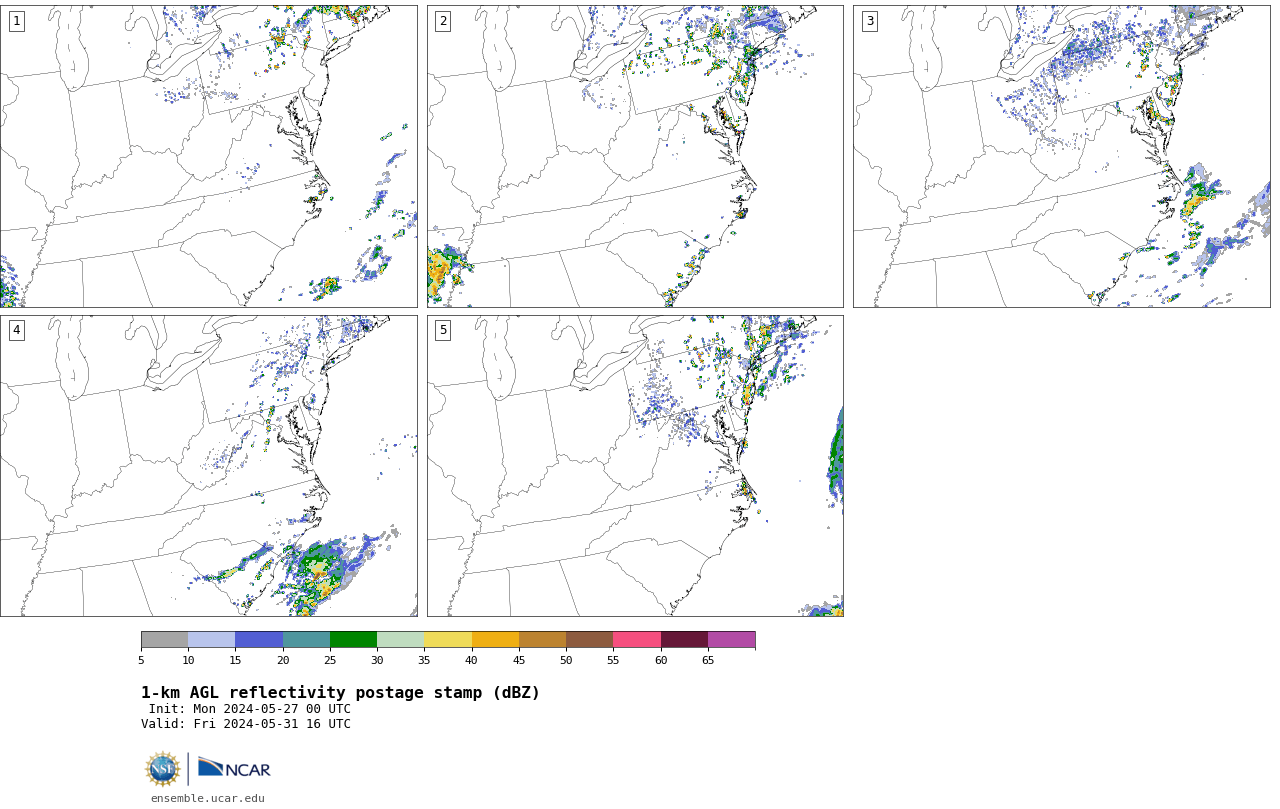Click the title '1-km AGL reflectivity postage stamp (dBZ)'
The width and height of the screenshot is (1280, 809).
click(340, 693)
